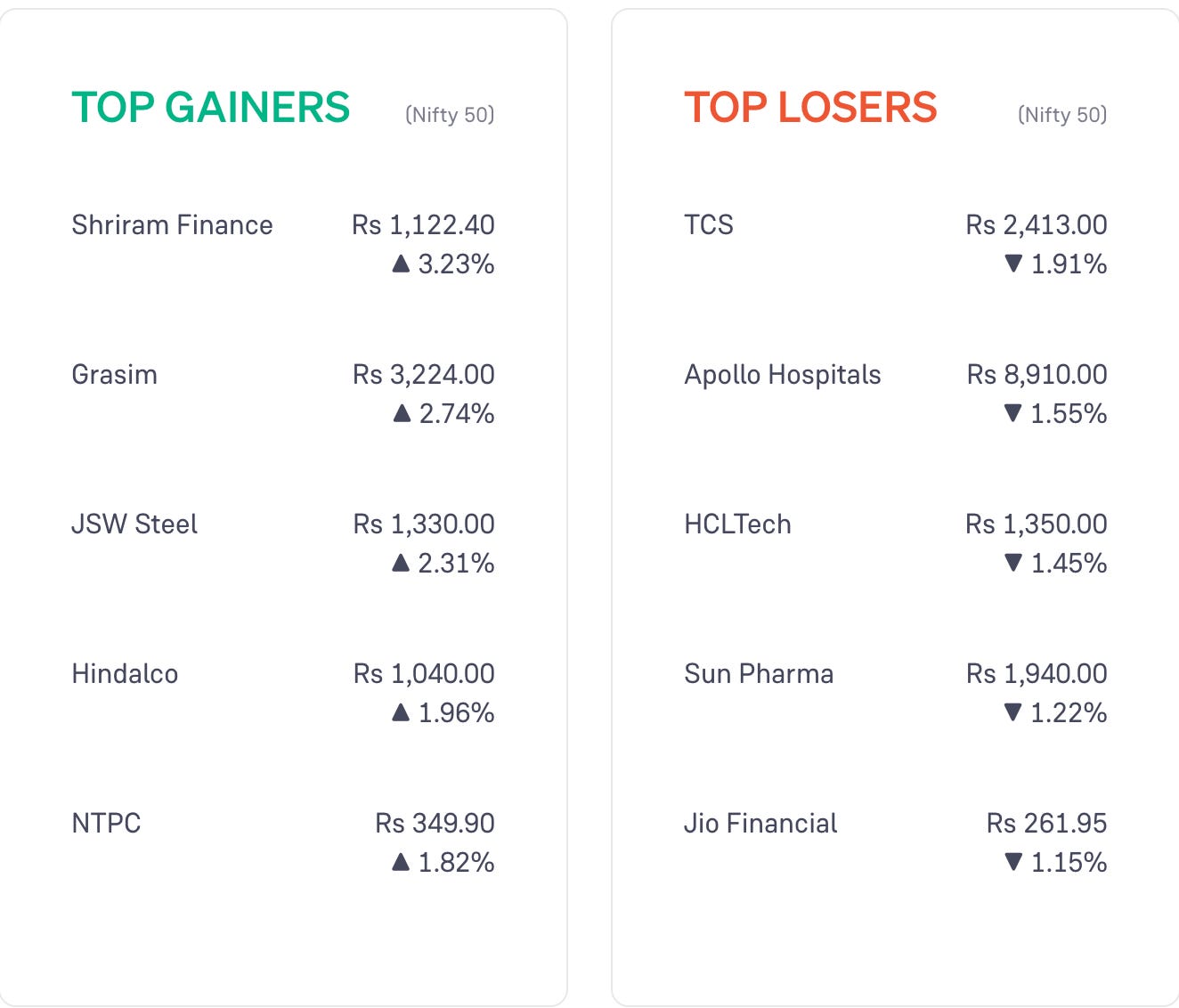Click the NTPC price Rs 349.90
1179x1008 pixels.
click(x=435, y=823)
